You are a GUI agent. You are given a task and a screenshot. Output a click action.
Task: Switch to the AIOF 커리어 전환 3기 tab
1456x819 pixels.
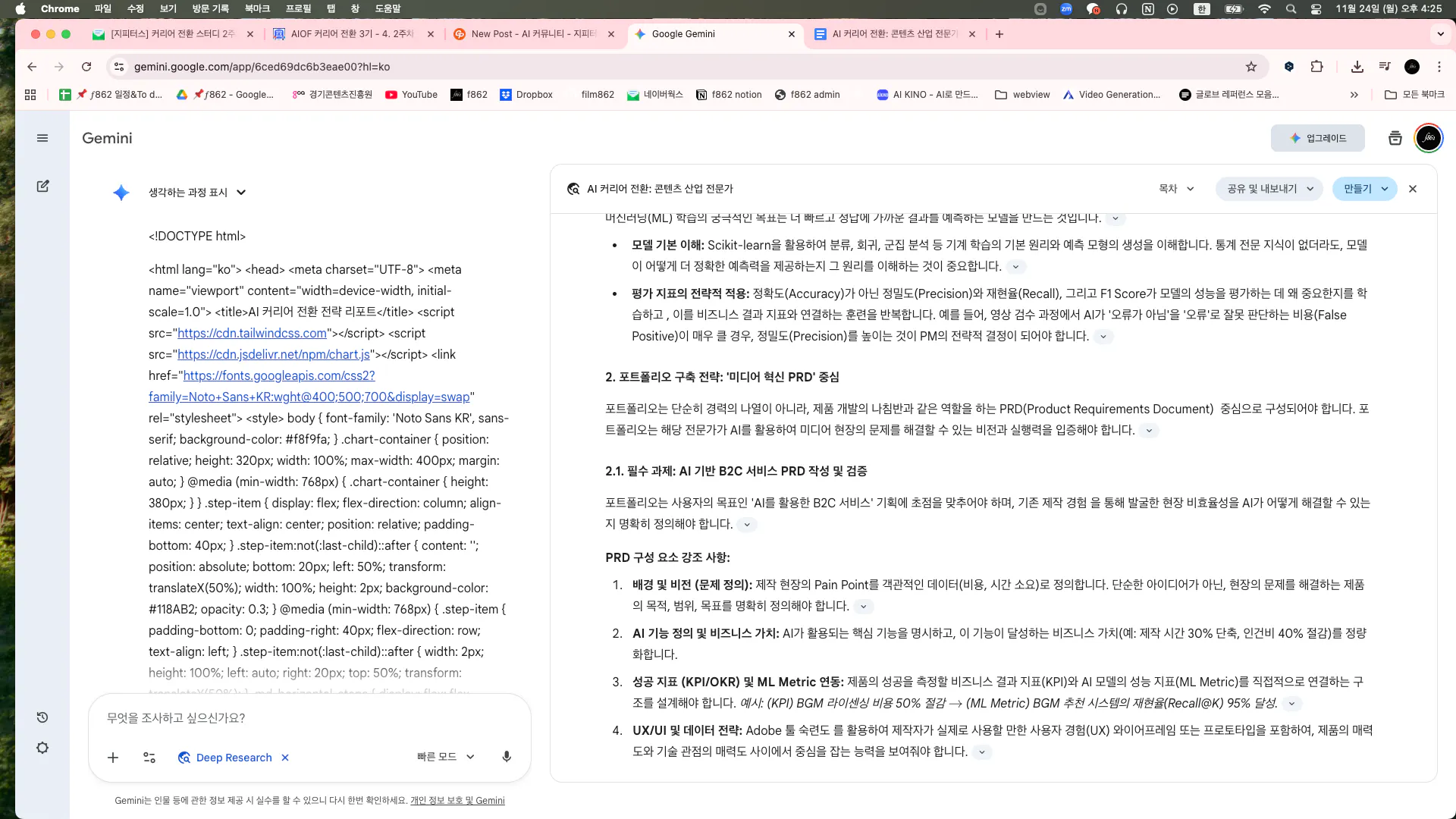[353, 34]
